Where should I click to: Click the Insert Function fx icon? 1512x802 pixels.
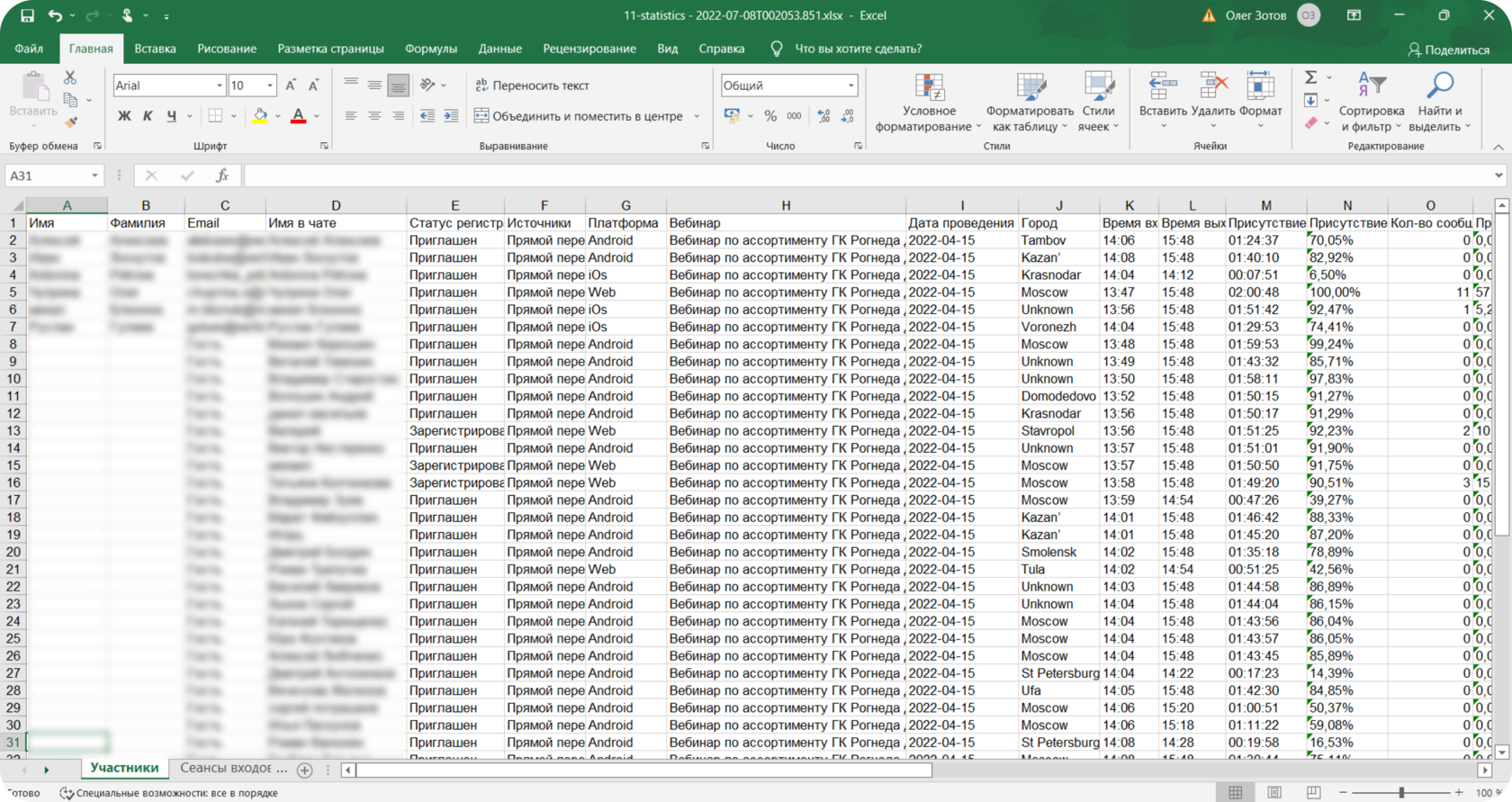coord(221,176)
